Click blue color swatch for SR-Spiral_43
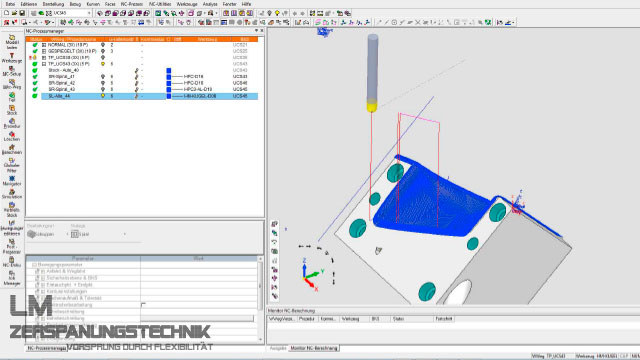Viewport: 640px width, 360px height. (x=169, y=89)
